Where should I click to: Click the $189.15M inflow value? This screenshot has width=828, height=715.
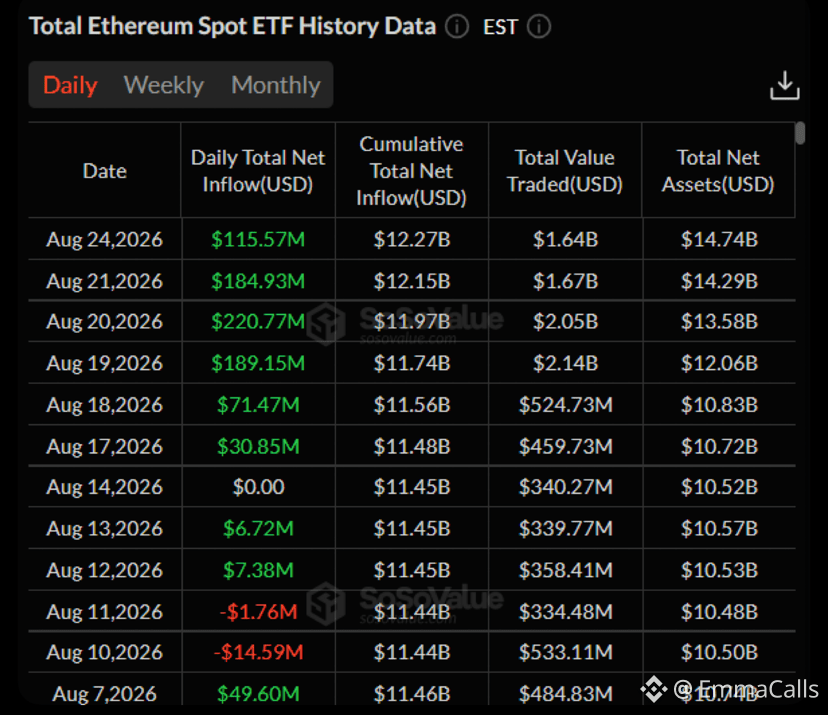click(x=258, y=363)
